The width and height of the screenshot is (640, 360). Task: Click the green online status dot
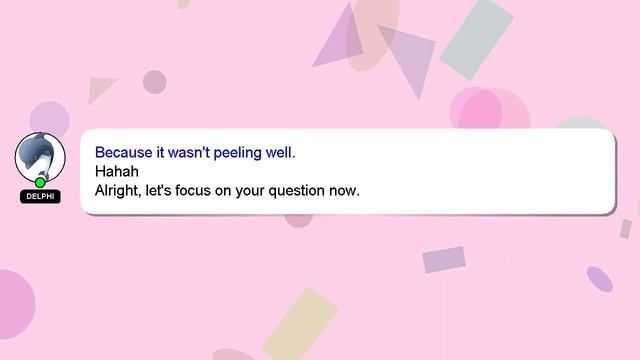(40, 182)
